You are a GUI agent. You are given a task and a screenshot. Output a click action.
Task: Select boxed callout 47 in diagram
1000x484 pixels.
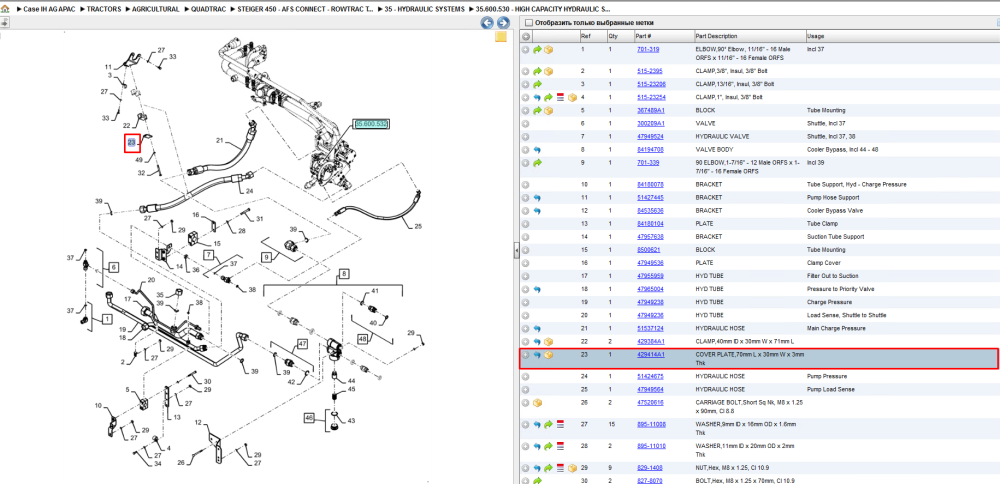click(302, 344)
